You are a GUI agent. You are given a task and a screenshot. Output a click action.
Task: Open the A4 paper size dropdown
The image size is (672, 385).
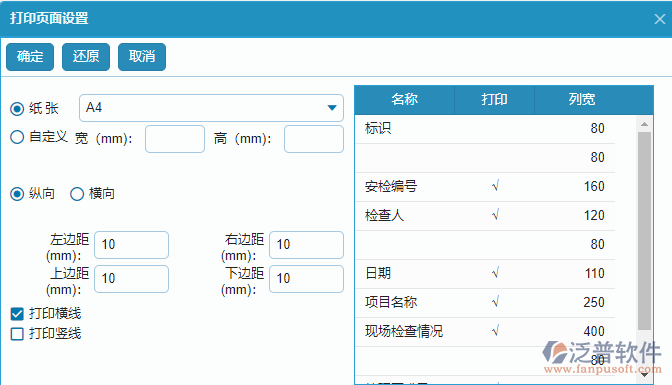tap(211, 108)
